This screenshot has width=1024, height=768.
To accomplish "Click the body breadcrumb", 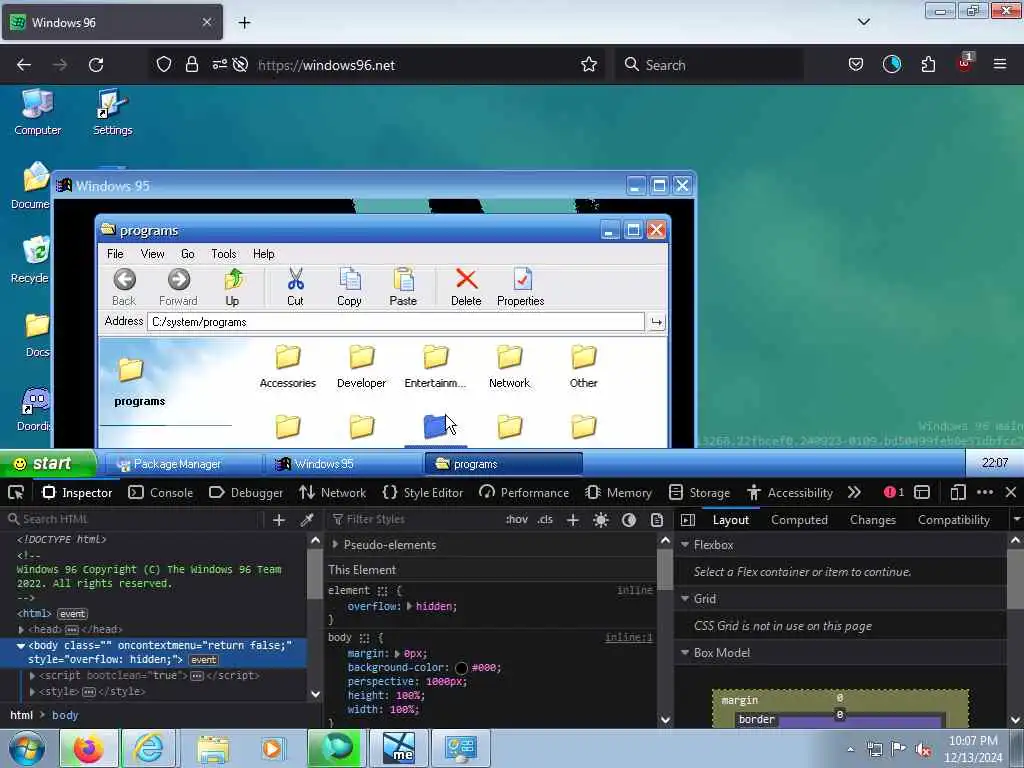I will pyautogui.click(x=65, y=715).
